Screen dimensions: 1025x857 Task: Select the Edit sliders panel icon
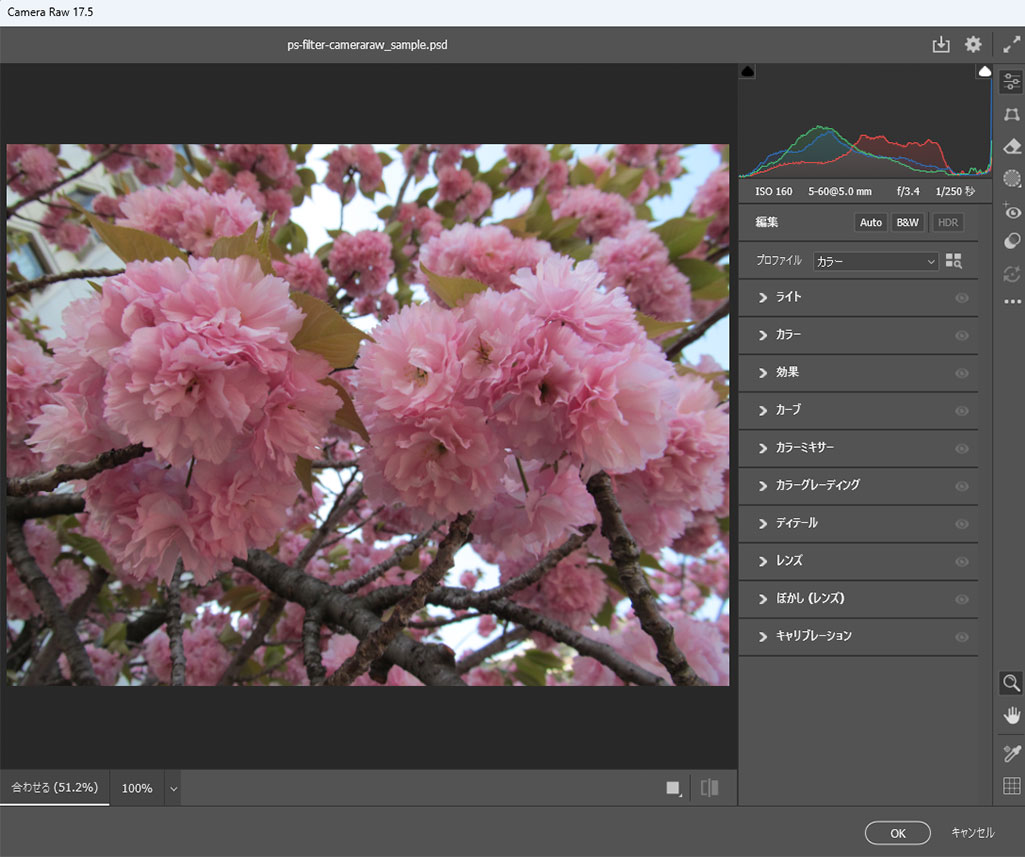[x=1011, y=82]
